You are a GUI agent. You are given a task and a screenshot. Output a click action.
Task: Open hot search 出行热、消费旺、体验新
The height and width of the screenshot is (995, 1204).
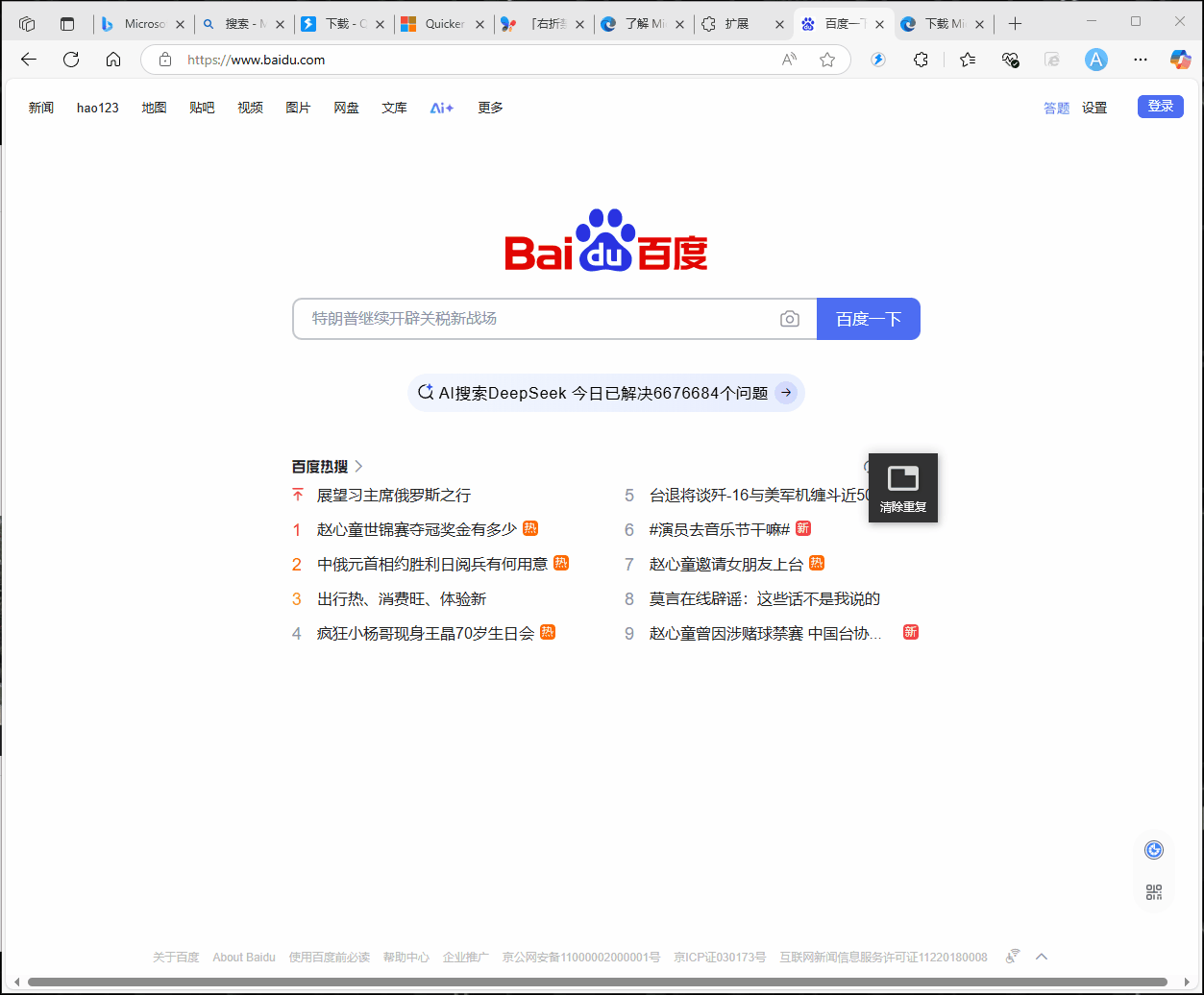click(402, 599)
